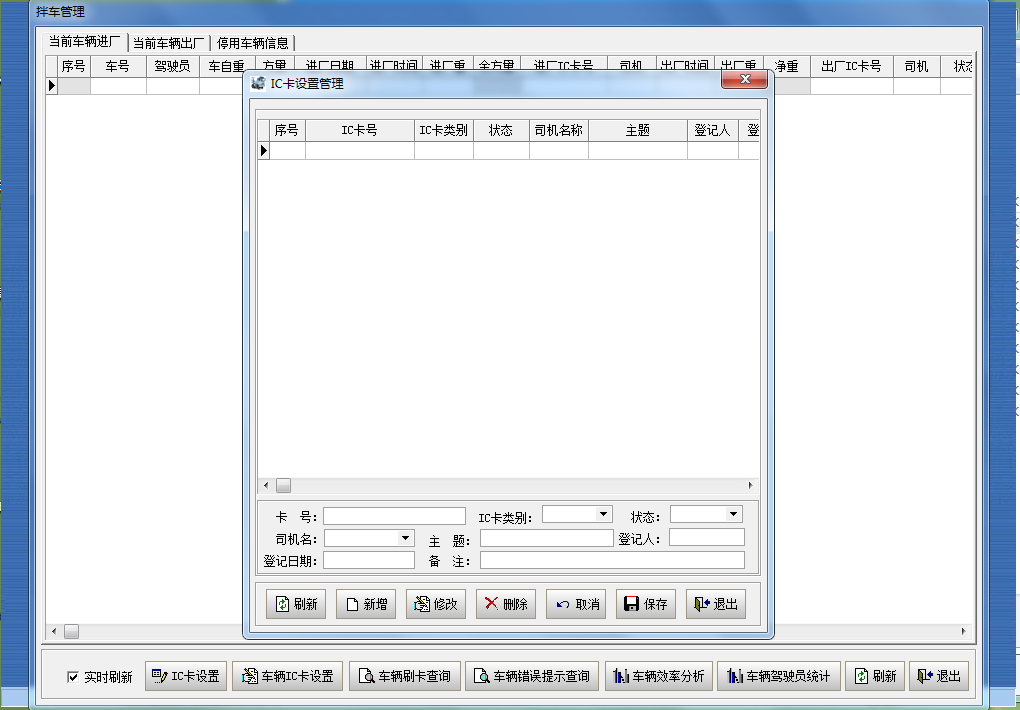Switch to the 当前车辆出厂 tab
The height and width of the screenshot is (710, 1020).
[x=168, y=43]
